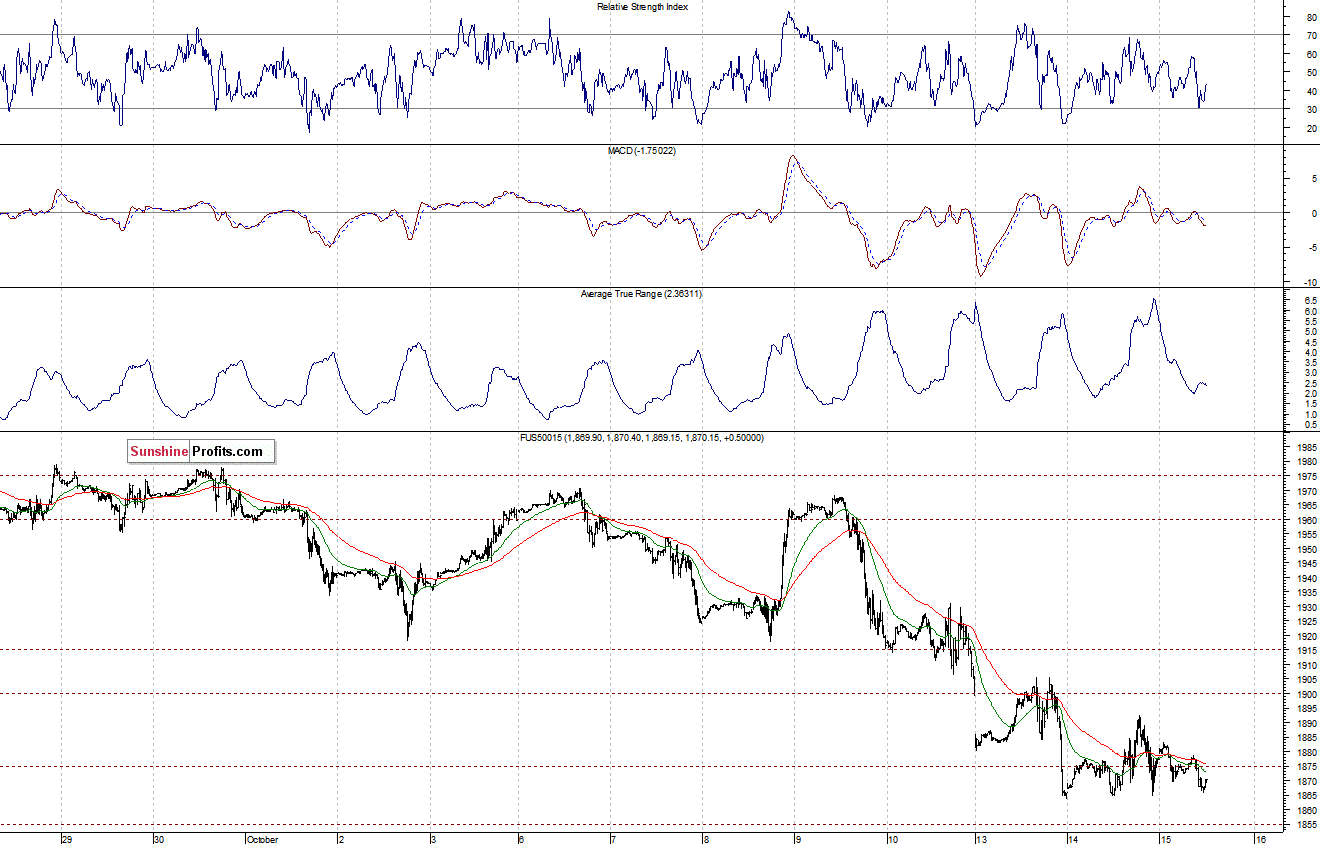Select date axis label 7
1320x844 pixels.
[x=613, y=839]
